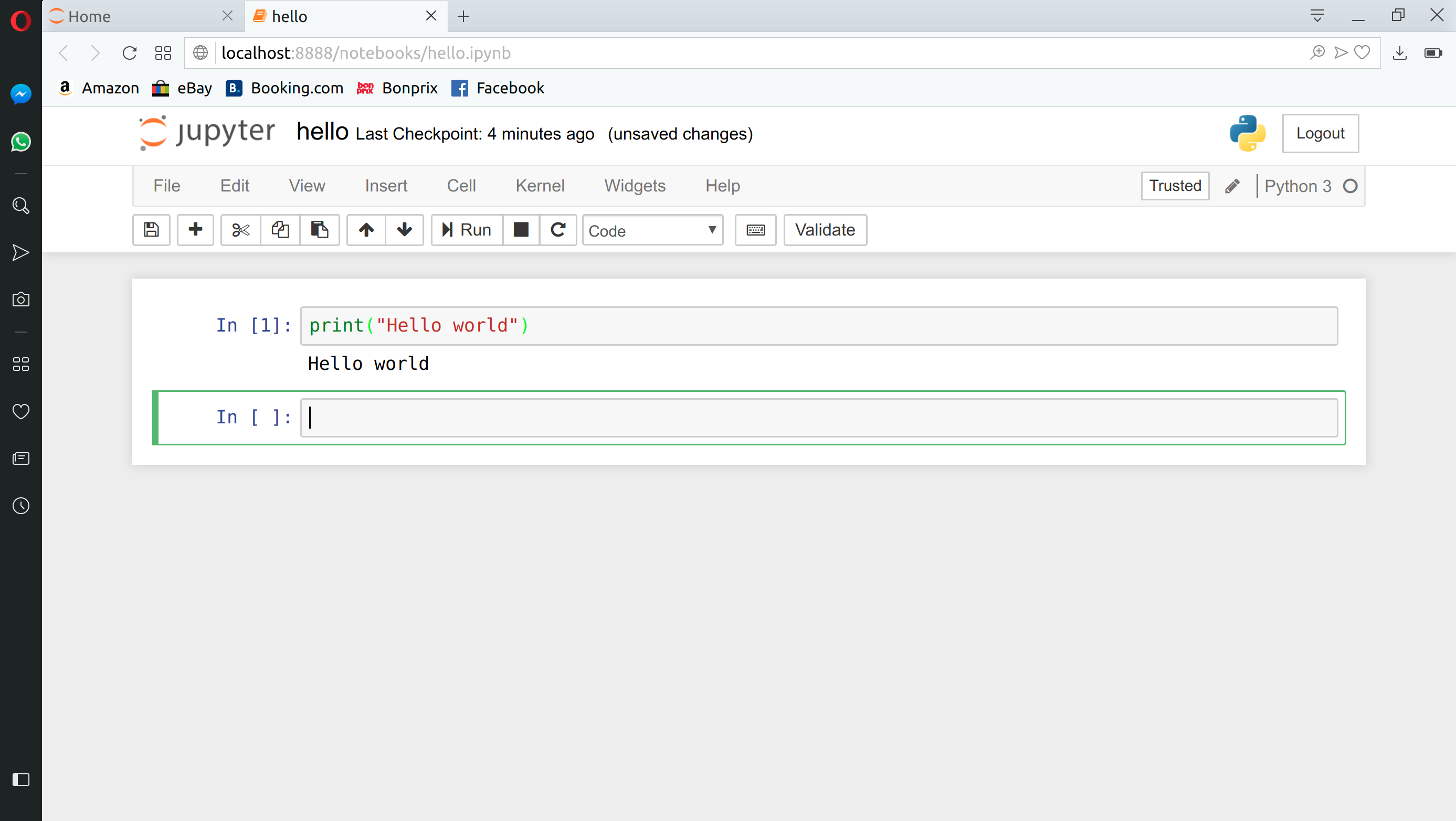This screenshot has width=1456, height=821.
Task: Click the Logout button
Action: 1320,133
